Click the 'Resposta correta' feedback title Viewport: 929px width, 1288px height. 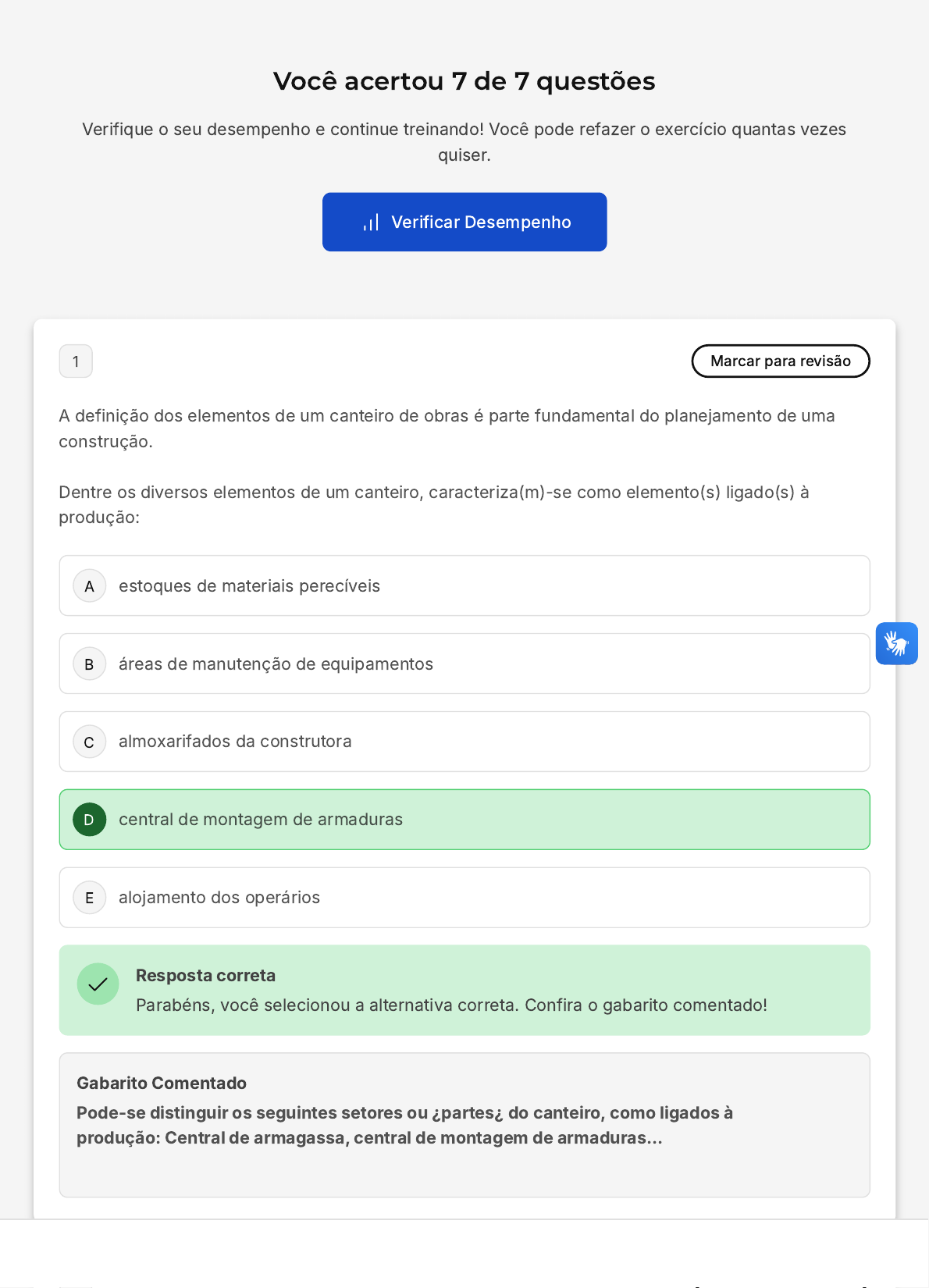tap(205, 976)
